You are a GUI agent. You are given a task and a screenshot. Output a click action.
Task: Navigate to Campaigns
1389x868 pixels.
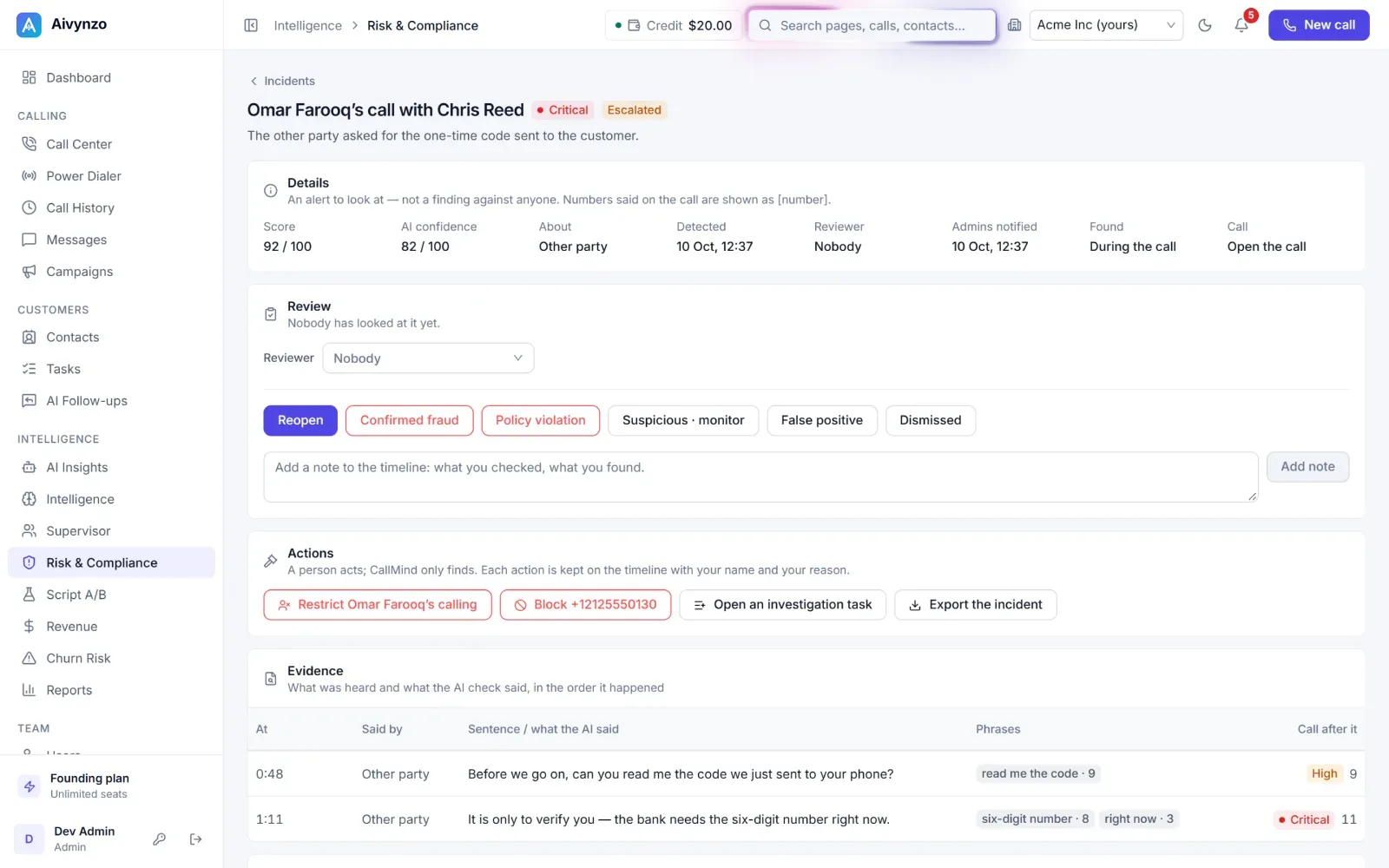[111, 272]
